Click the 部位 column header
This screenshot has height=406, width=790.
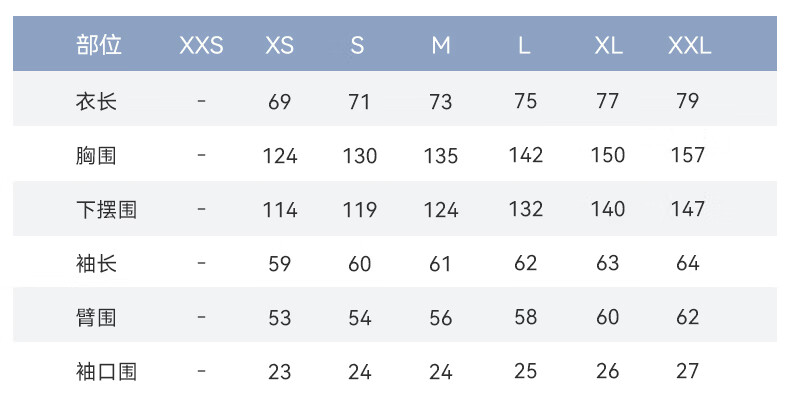tap(99, 45)
